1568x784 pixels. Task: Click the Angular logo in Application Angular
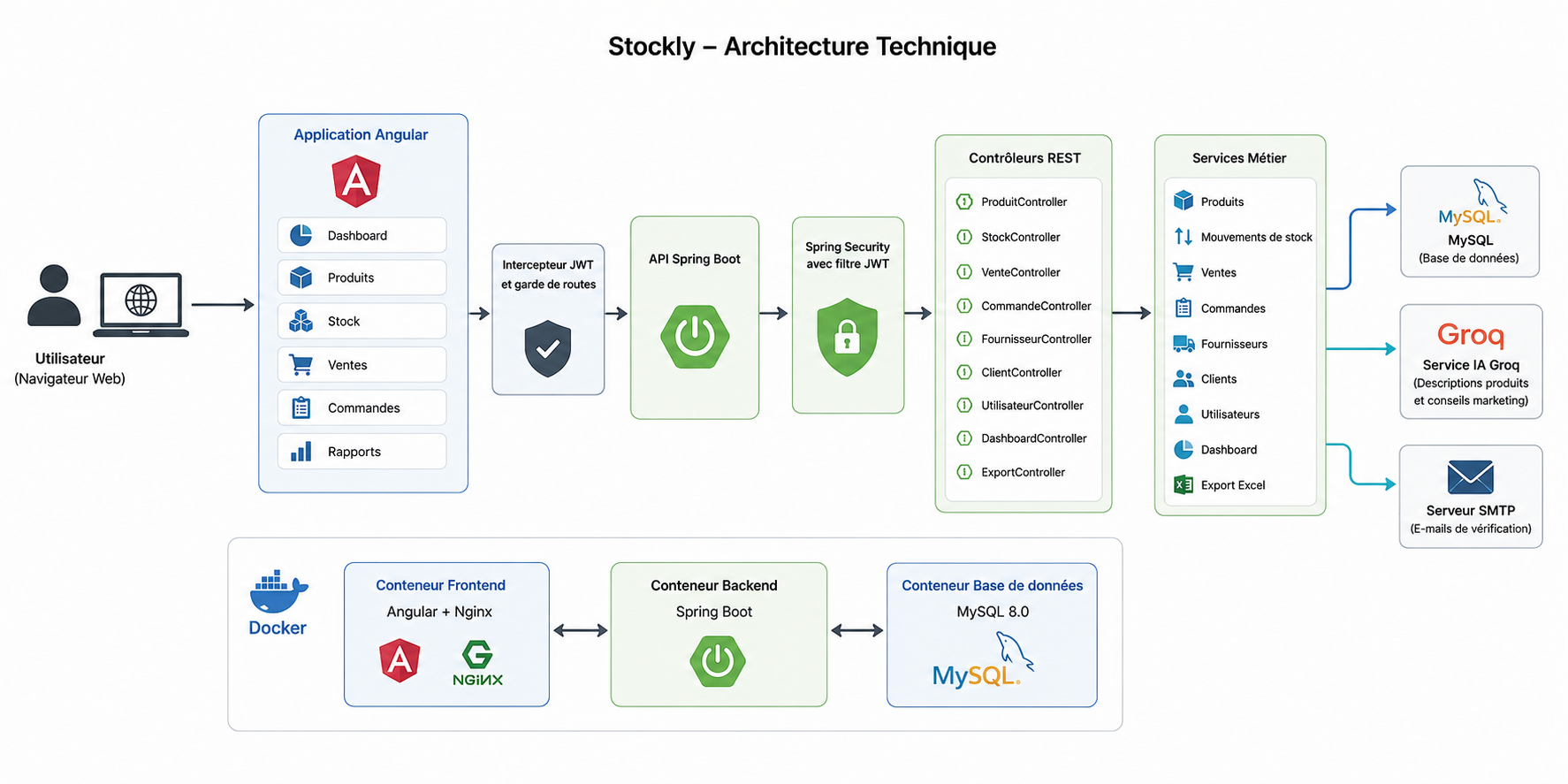(356, 181)
